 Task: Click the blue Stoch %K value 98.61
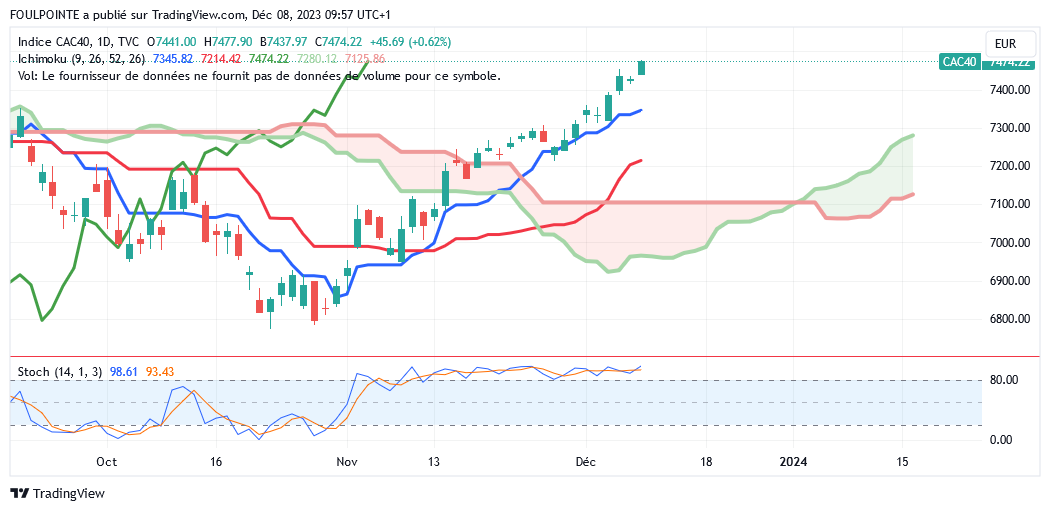point(123,372)
